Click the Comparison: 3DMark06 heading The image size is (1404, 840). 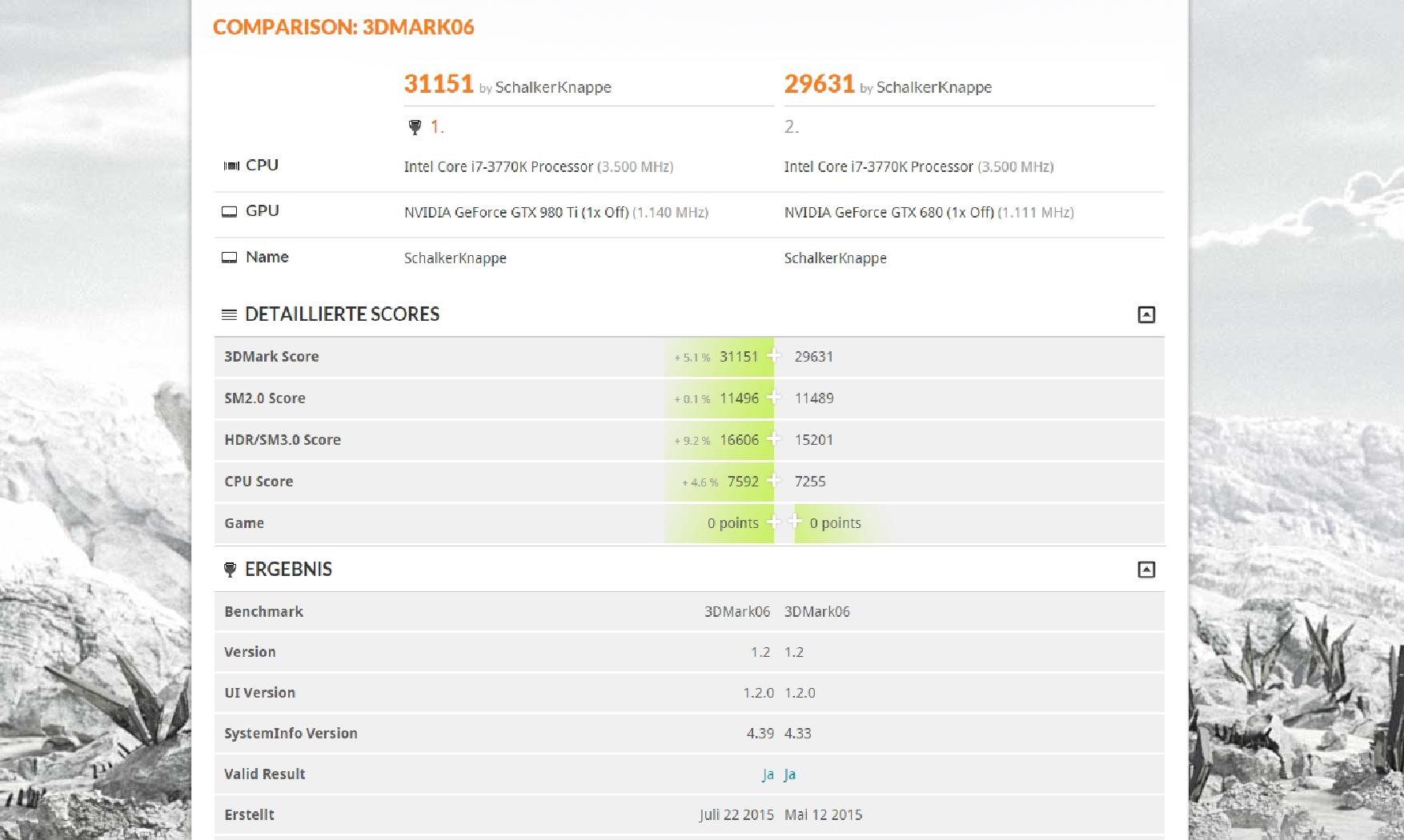pos(343,27)
